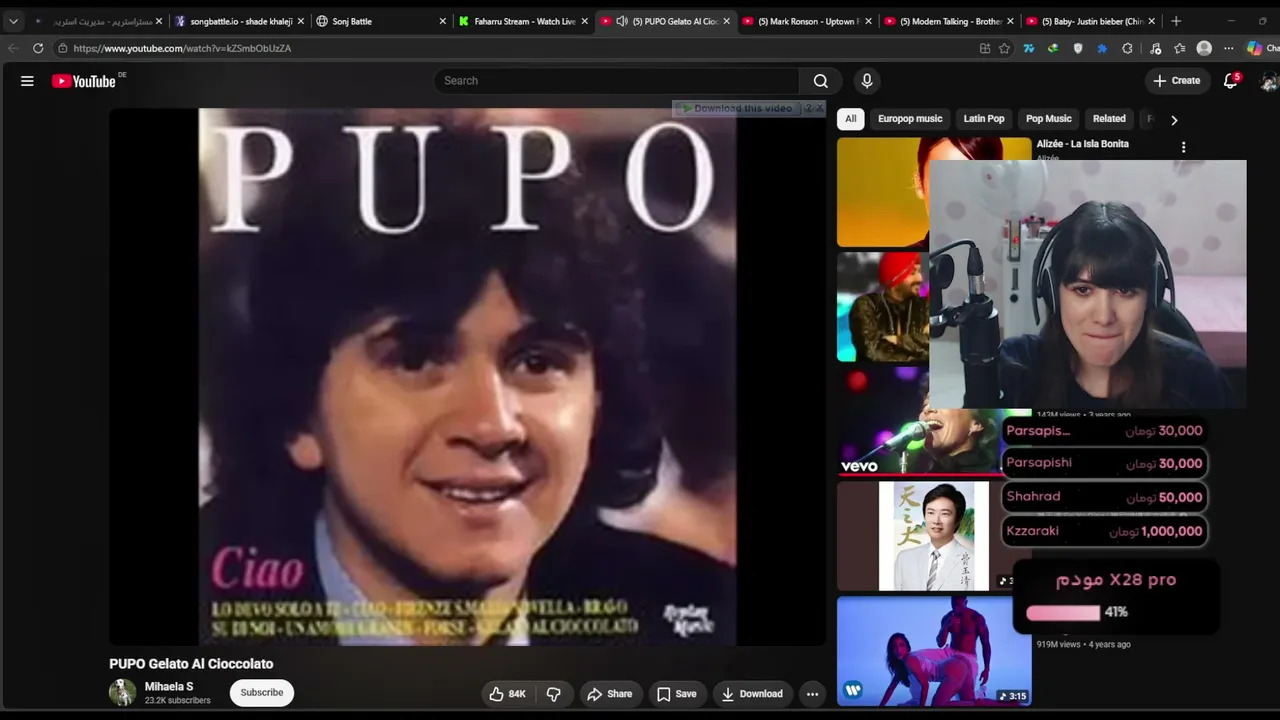Open Alizée La Isla Bonita thumbnail

[x=884, y=192]
